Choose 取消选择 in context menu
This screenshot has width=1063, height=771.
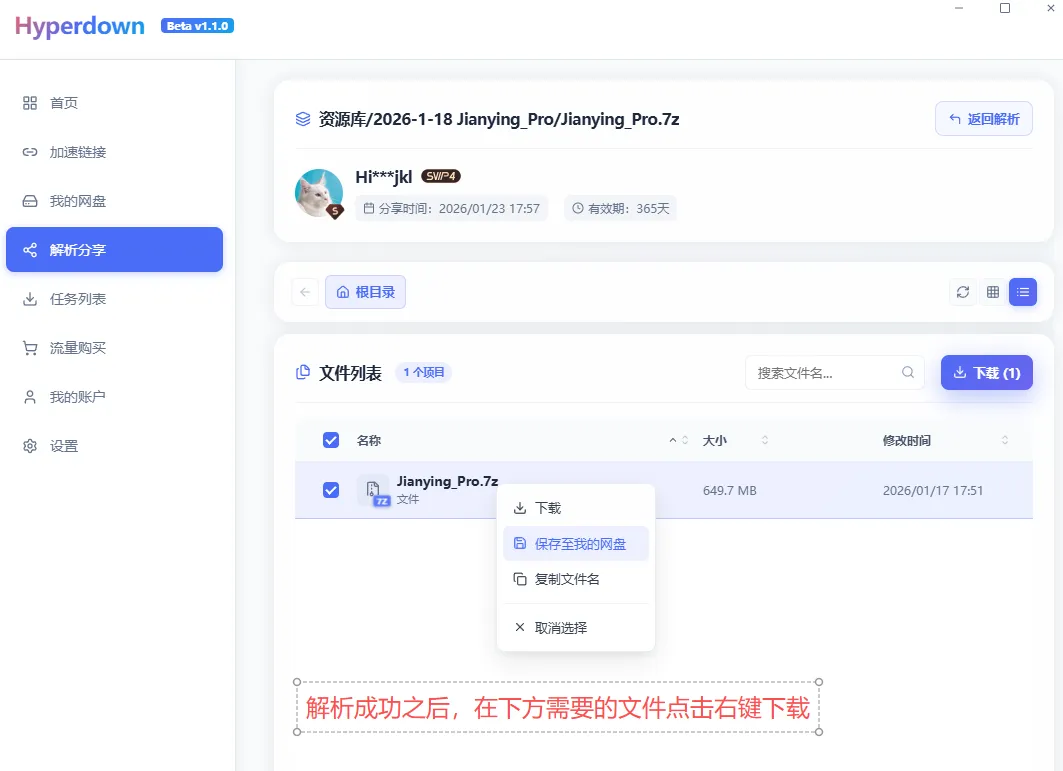point(576,628)
